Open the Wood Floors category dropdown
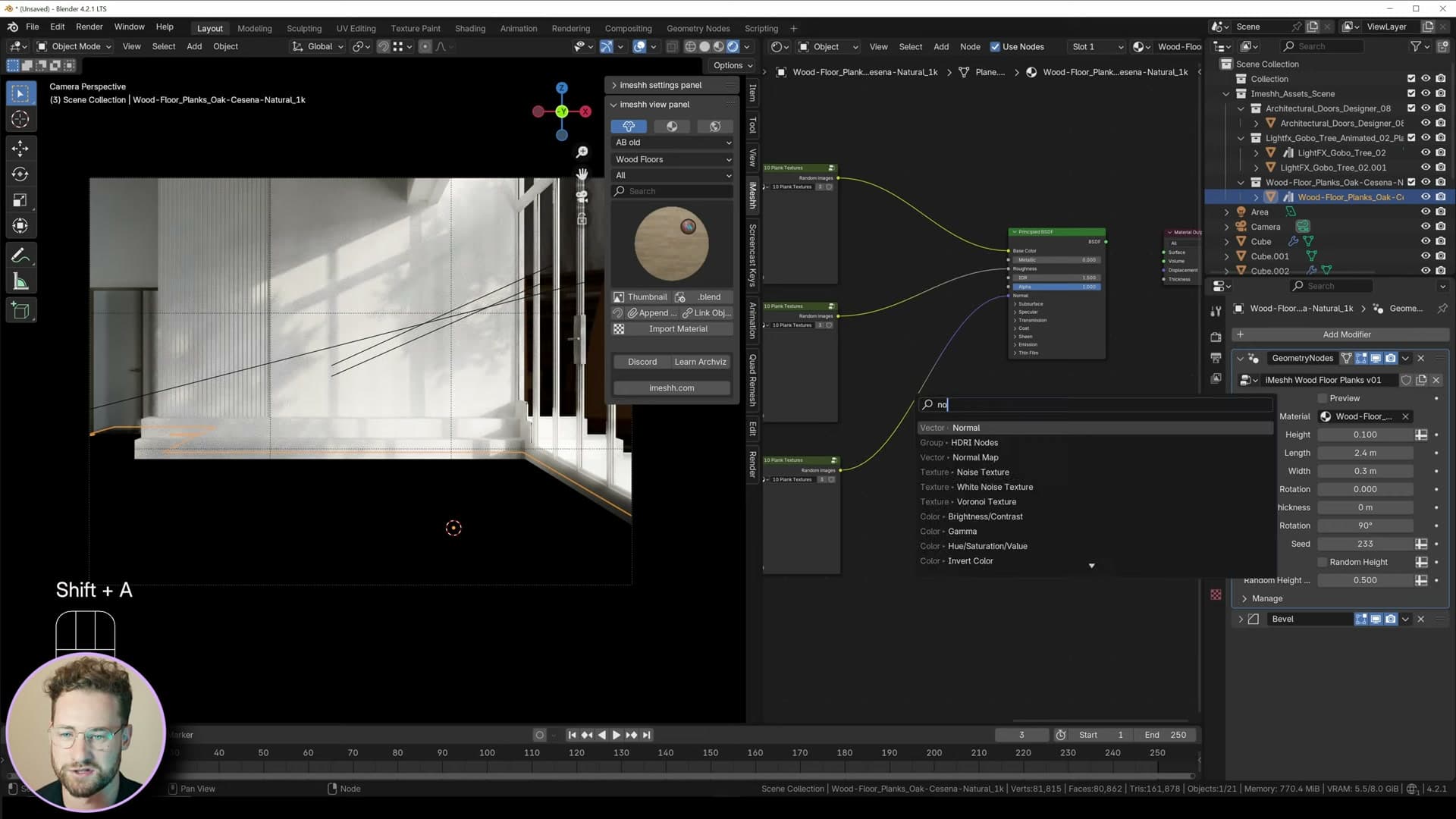 tap(673, 159)
